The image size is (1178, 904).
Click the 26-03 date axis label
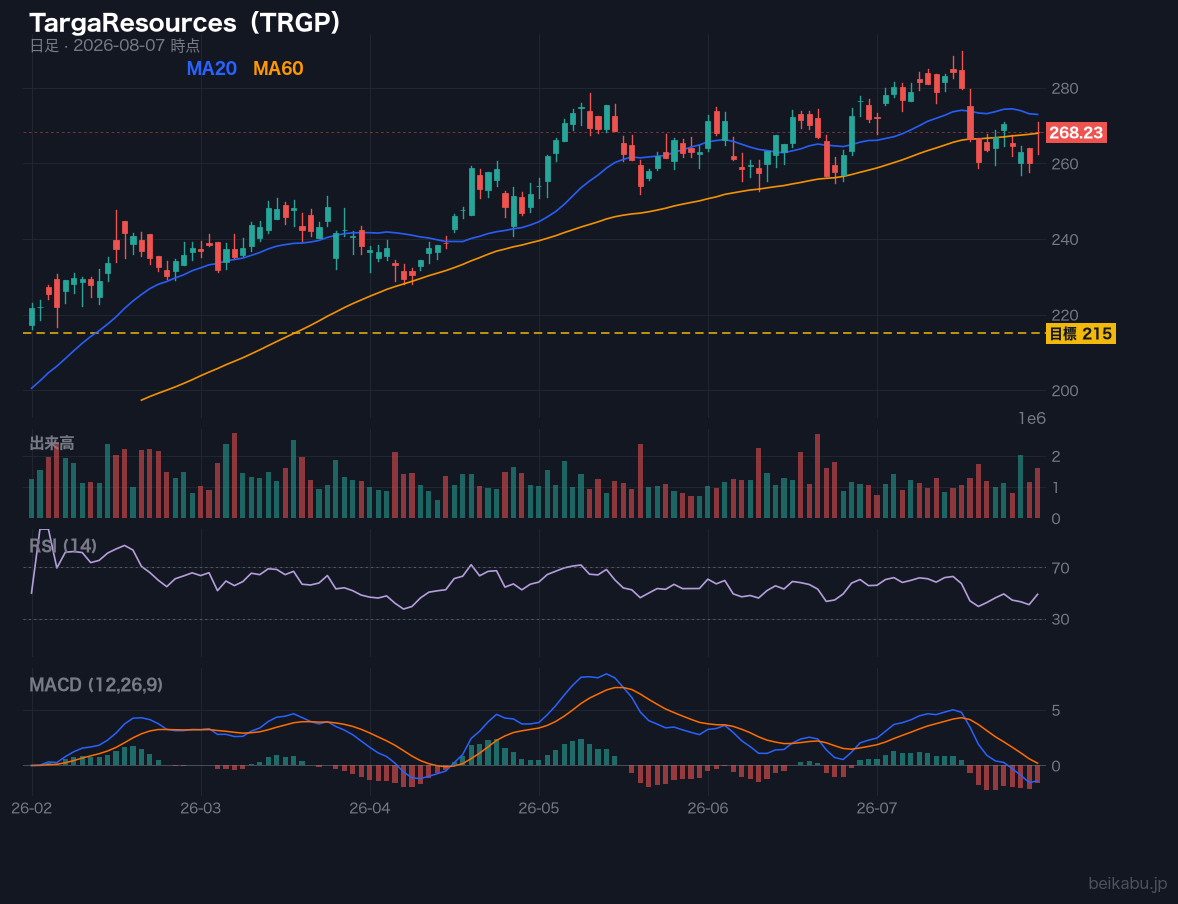201,809
